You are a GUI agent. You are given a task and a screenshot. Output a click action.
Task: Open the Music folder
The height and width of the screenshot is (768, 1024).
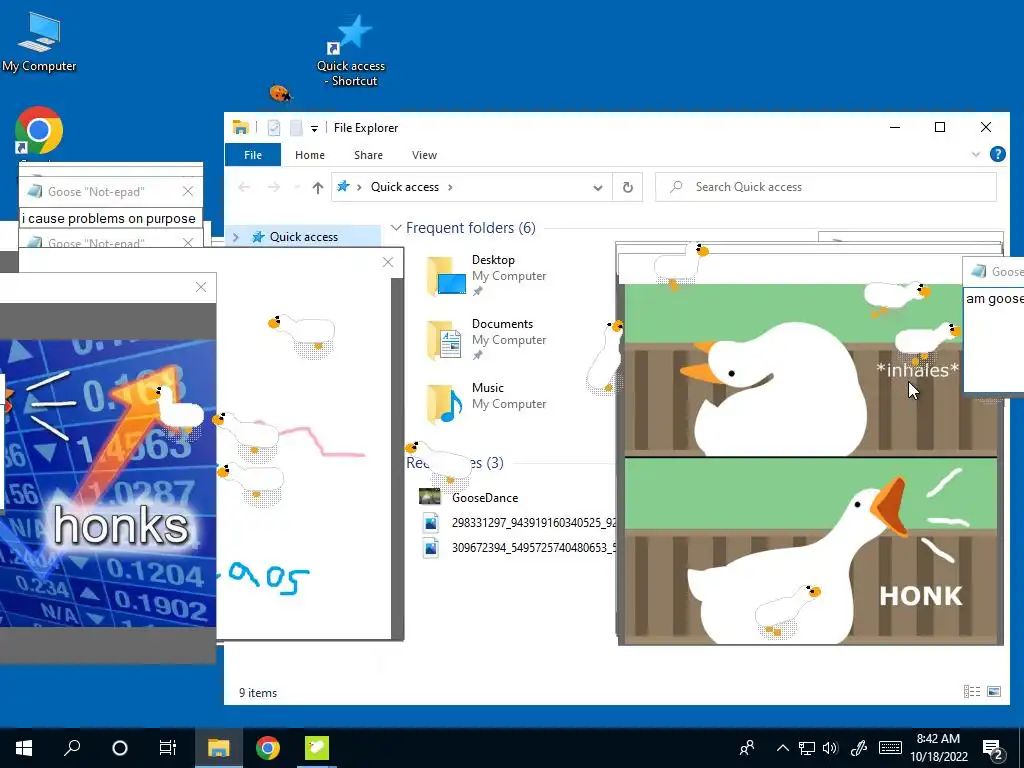487,403
